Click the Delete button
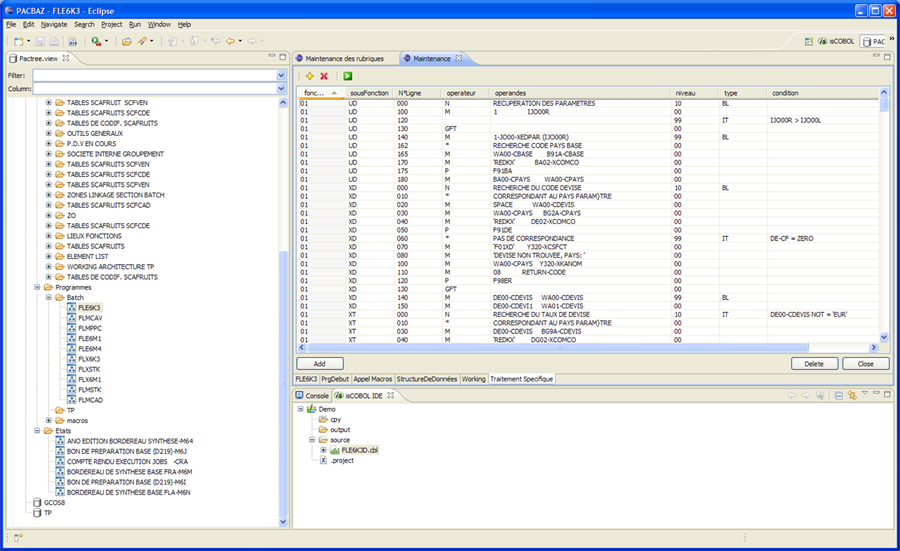Image resolution: width=900 pixels, height=551 pixels. click(814, 363)
